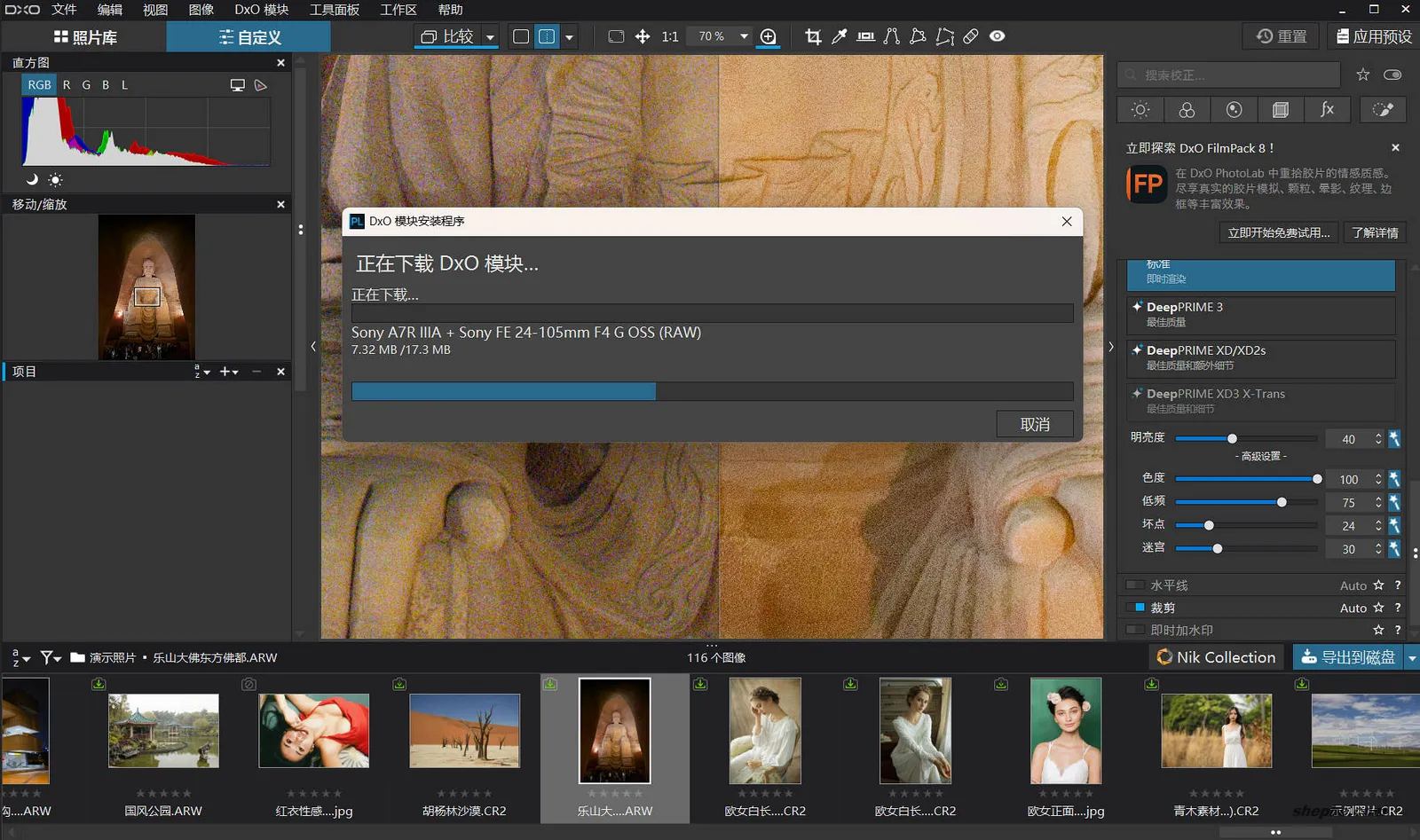Open the 导出到磁盘 dropdown arrow
This screenshot has height=840, width=1420.
[1411, 657]
